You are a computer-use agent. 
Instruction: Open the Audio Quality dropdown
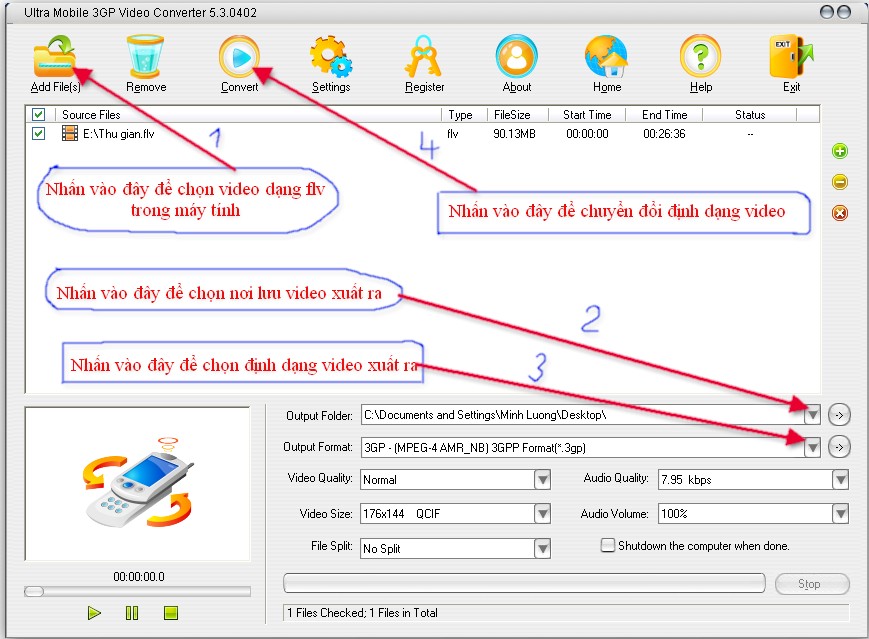click(840, 479)
